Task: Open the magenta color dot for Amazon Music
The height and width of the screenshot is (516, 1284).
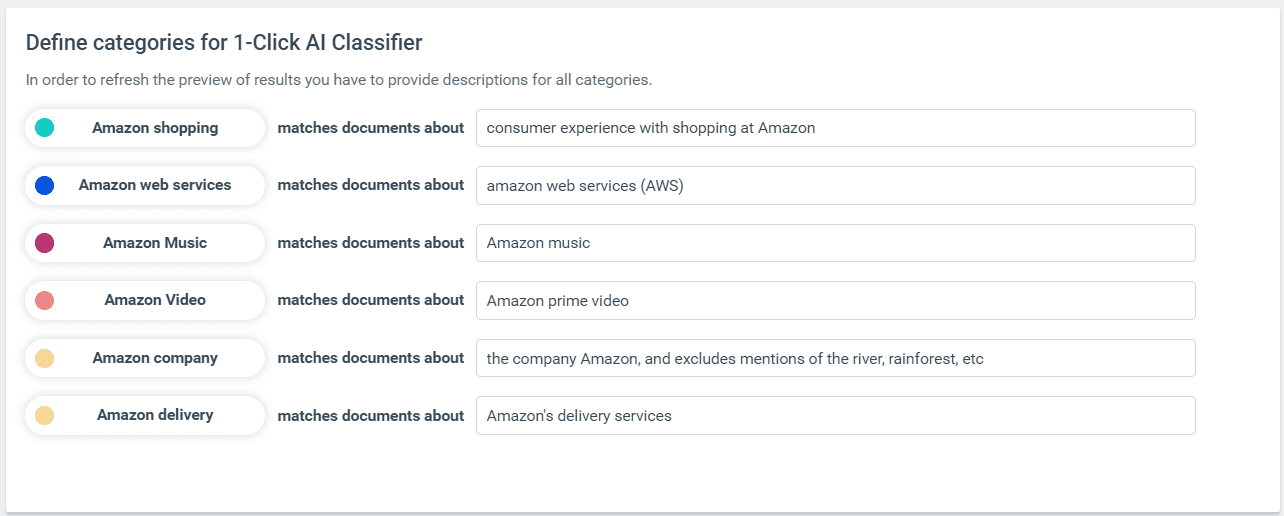Action: point(44,243)
